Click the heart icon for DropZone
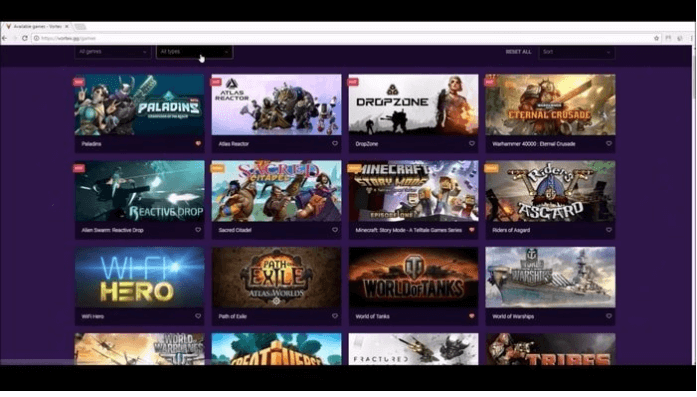The height and width of the screenshot is (397, 697). (x=472, y=144)
